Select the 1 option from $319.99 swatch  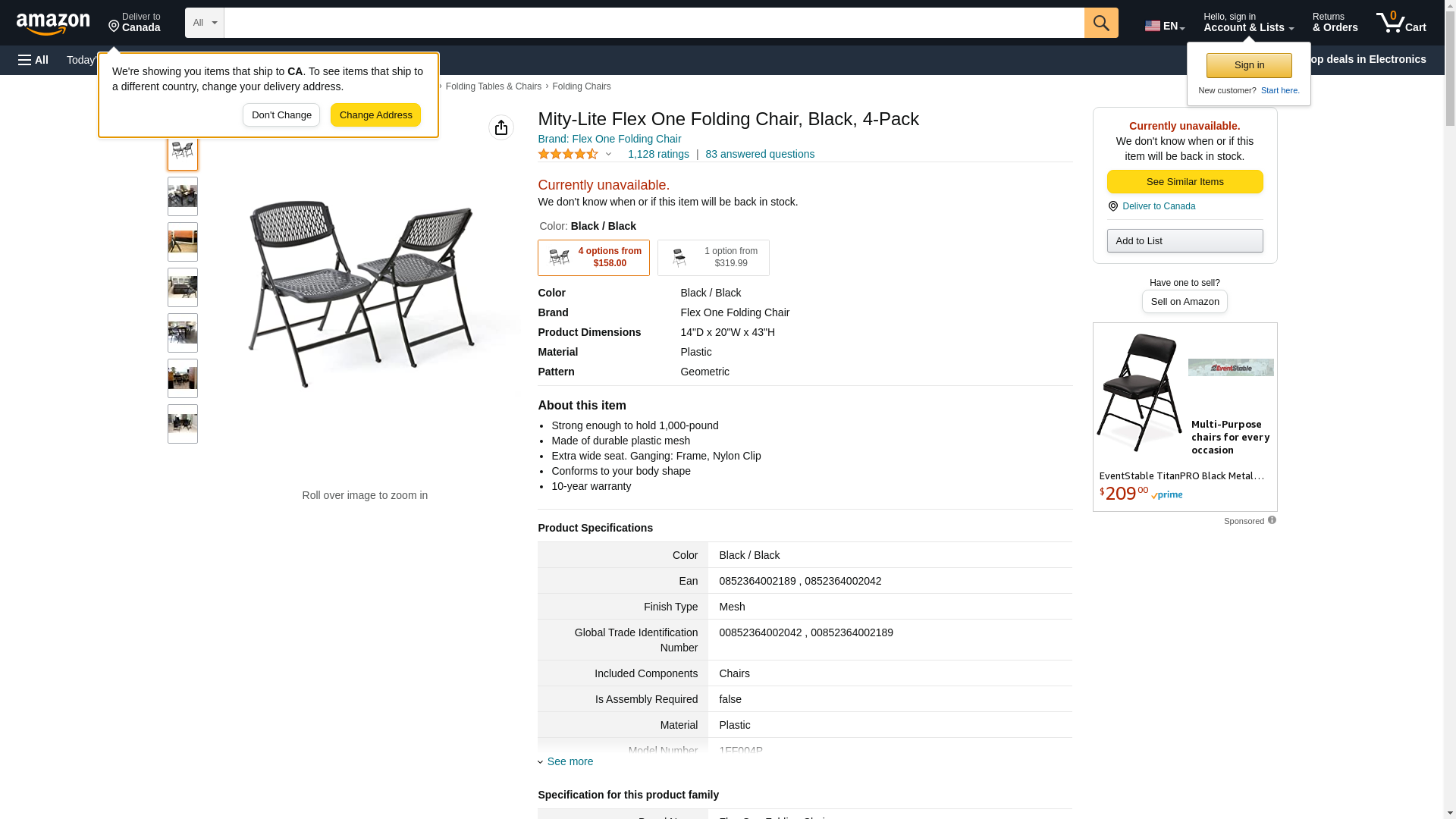pyautogui.click(x=714, y=258)
